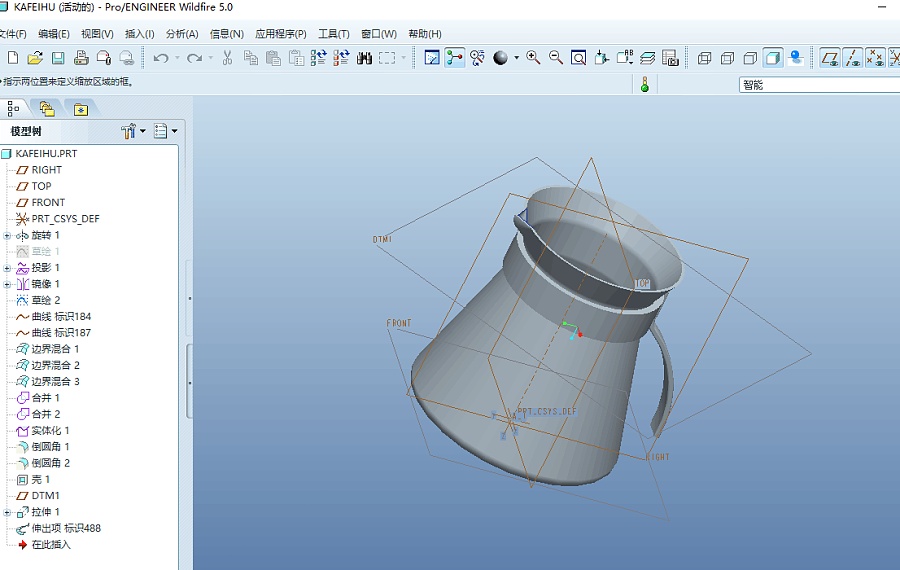Switch to Hidden Line display
The image size is (900, 570).
[727, 58]
